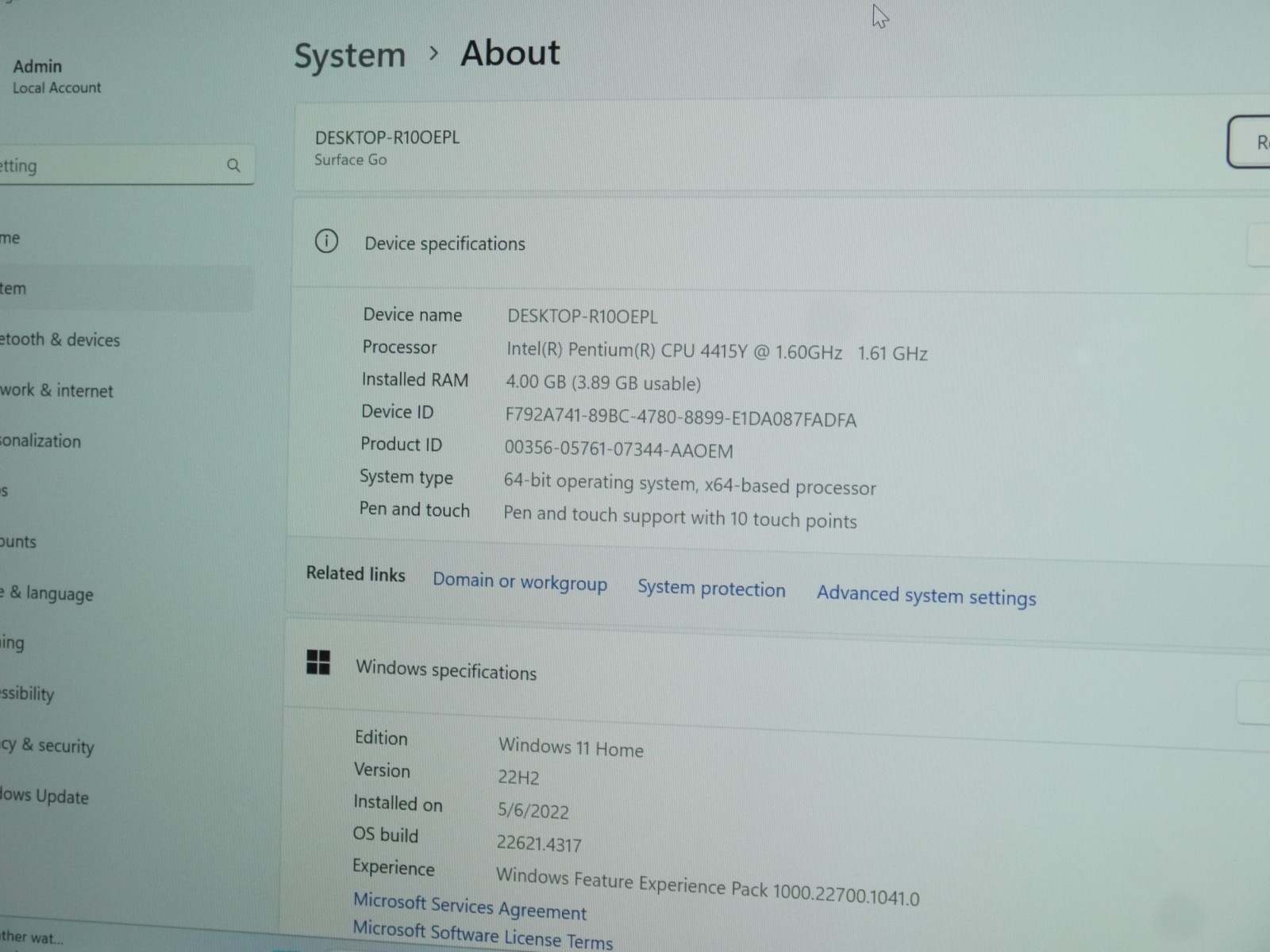Screen dimensions: 1270x952
Task: Open Network & internet settings
Action: [57, 390]
